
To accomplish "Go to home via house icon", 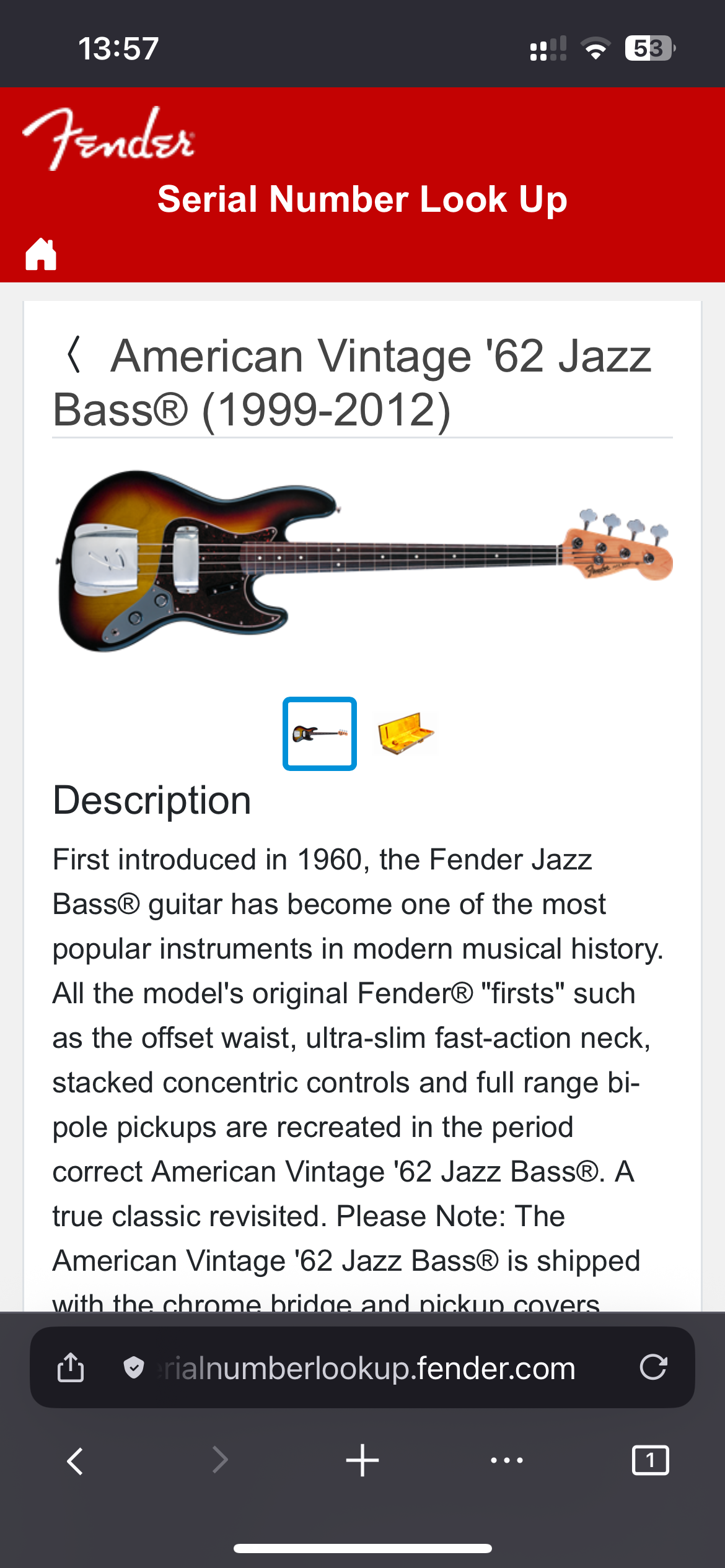I will pos(41,254).
